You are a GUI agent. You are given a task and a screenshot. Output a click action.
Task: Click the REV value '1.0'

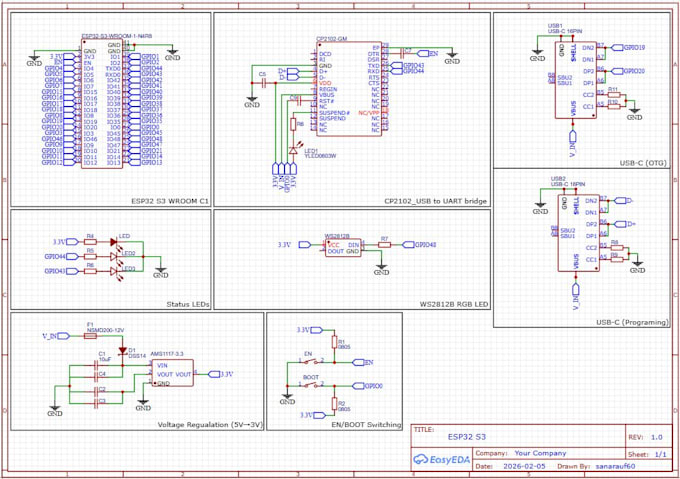pos(657,437)
